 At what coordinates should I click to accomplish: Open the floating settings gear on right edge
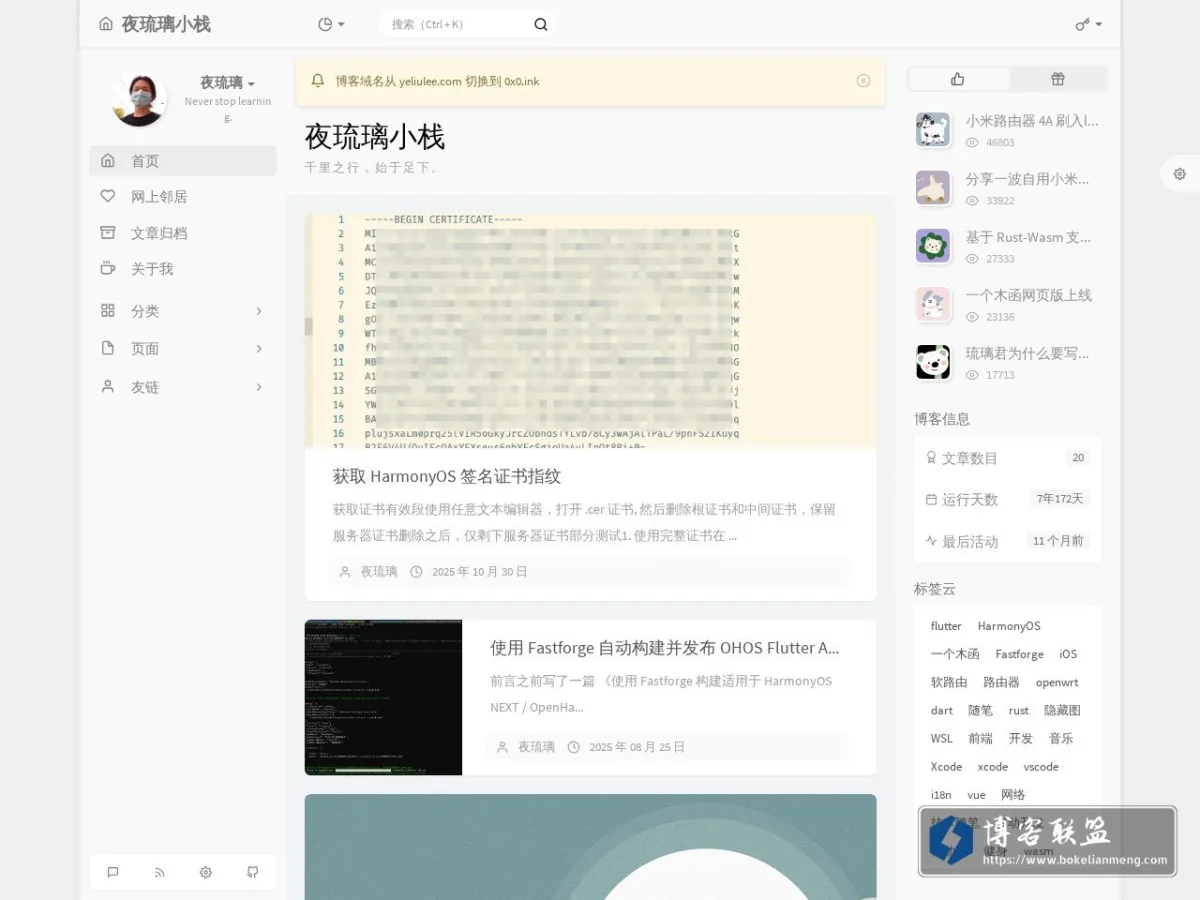pos(1180,174)
